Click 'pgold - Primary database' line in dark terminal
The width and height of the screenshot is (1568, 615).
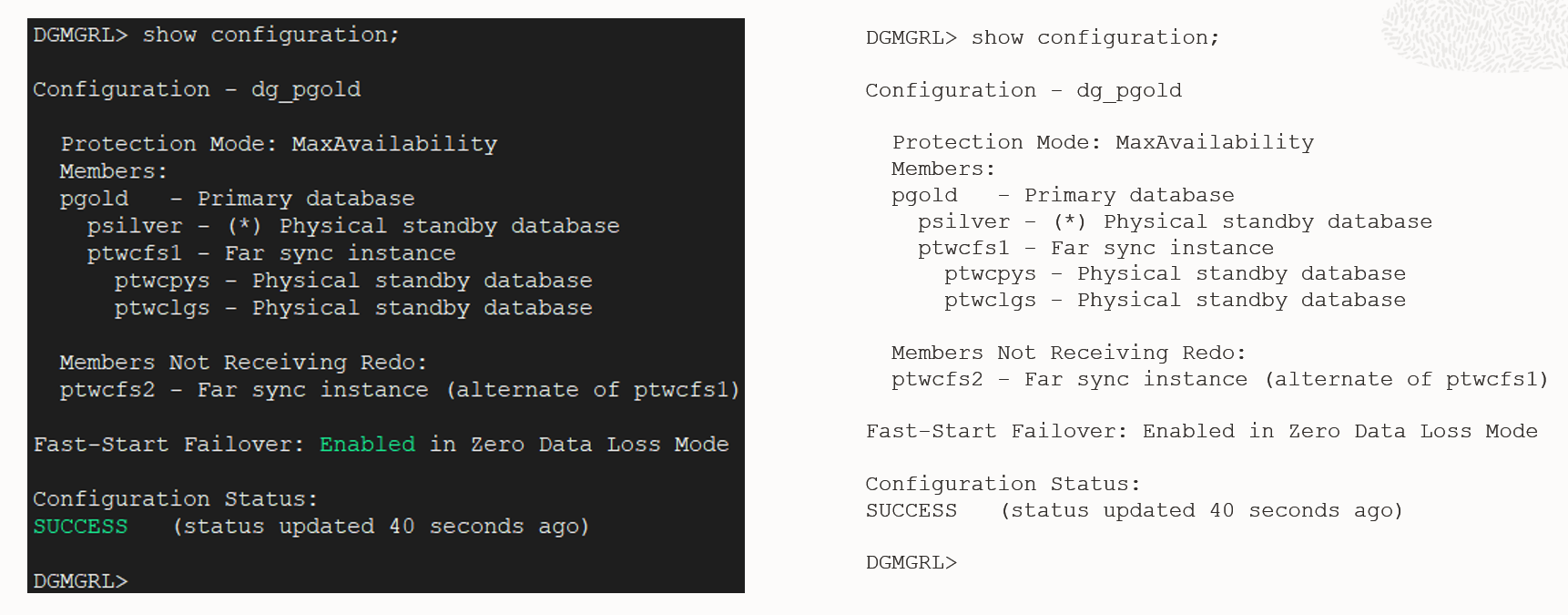point(237,198)
